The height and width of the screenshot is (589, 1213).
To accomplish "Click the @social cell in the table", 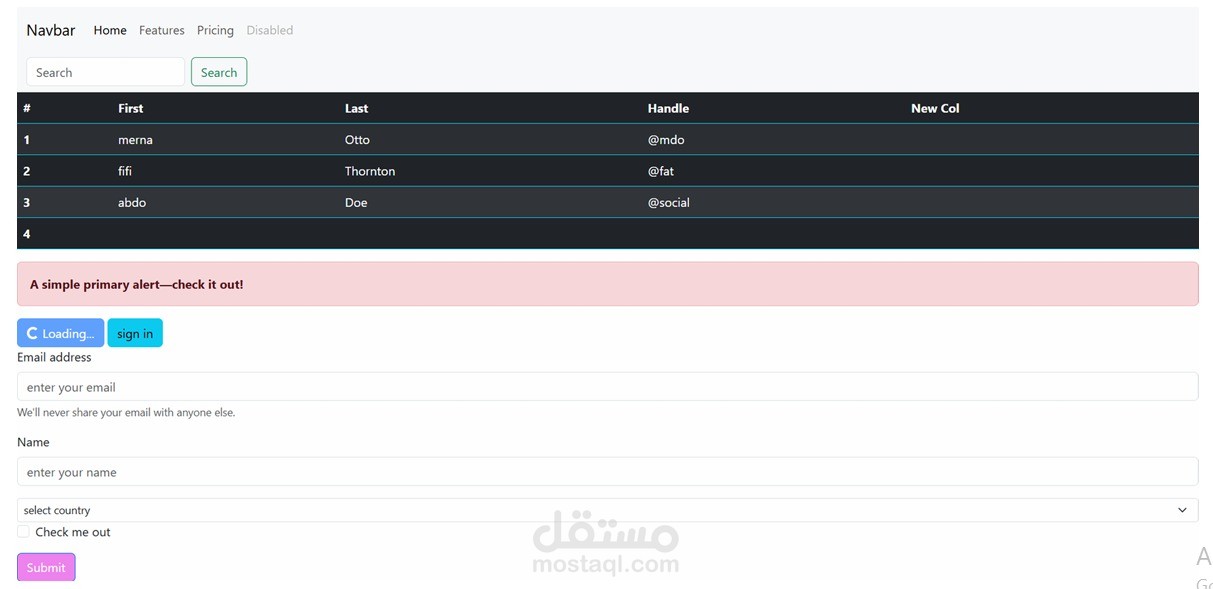I will click(668, 202).
